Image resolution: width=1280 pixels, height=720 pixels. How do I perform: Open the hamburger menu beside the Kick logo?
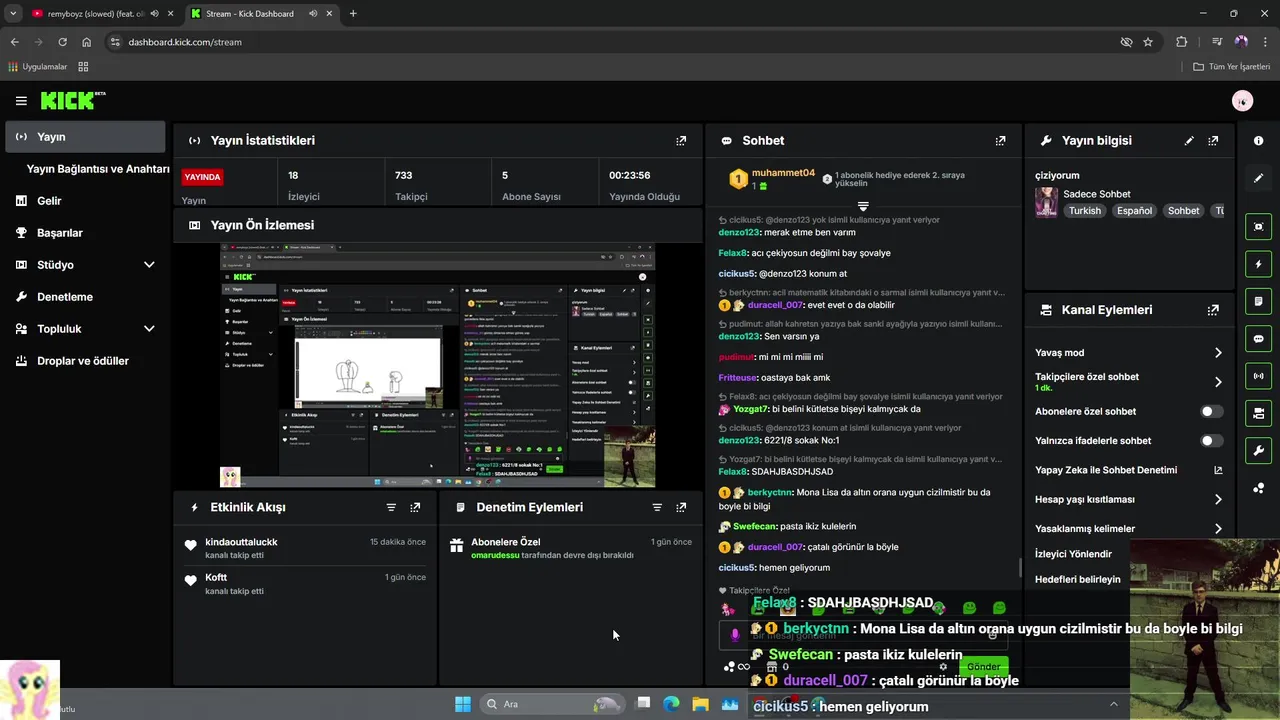pos(21,101)
